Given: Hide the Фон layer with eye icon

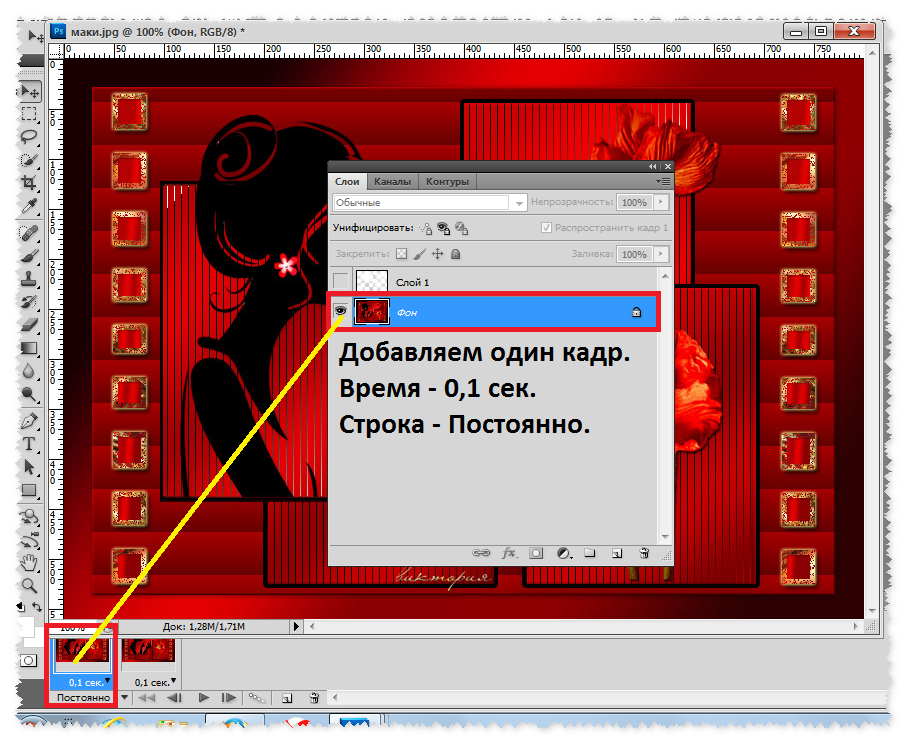Looking at the screenshot, I should coord(340,311).
